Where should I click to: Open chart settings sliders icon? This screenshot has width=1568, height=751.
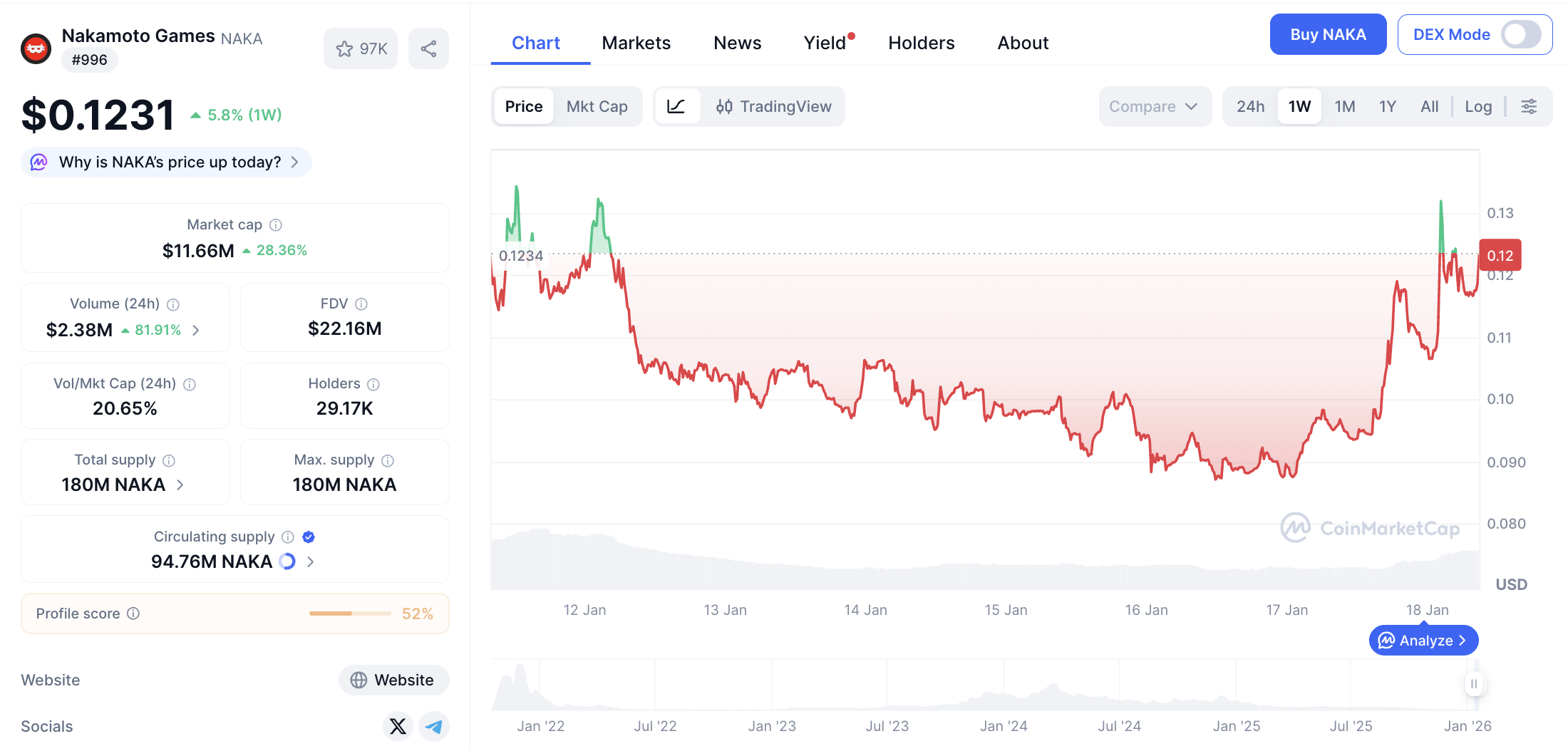1529,107
